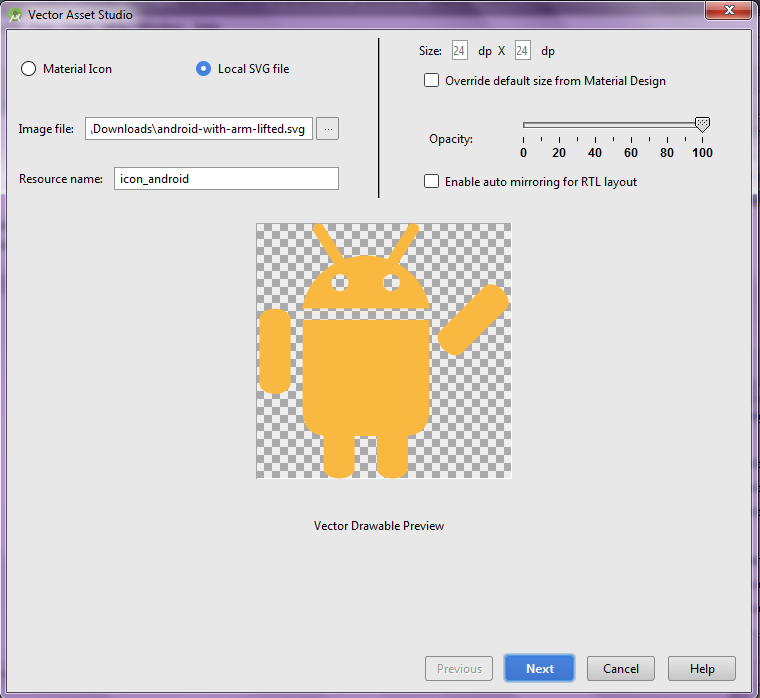Click the Image file label
This screenshot has height=698, width=760.
pyautogui.click(x=46, y=129)
